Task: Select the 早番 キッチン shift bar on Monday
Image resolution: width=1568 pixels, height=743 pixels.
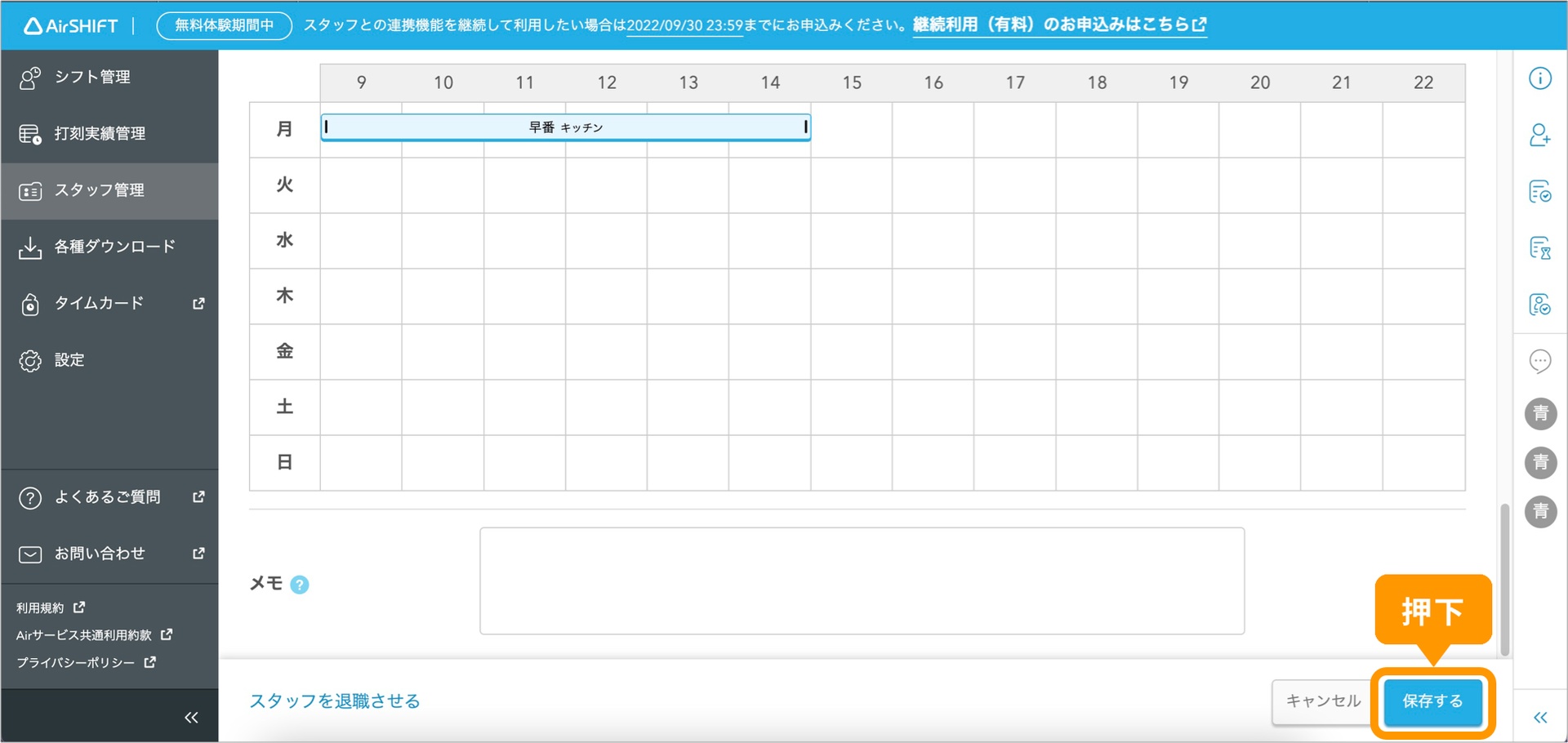Action: coord(565,127)
